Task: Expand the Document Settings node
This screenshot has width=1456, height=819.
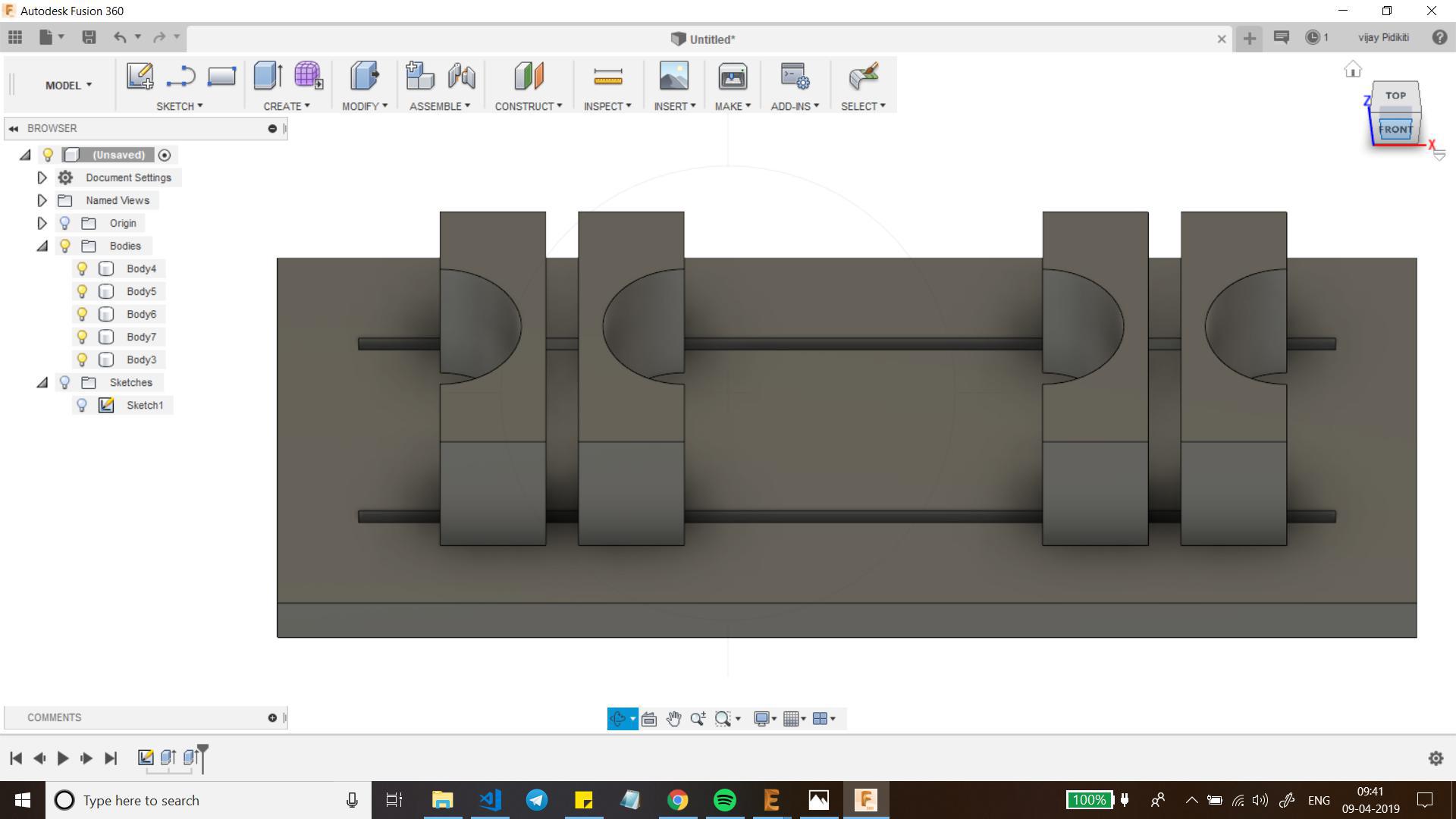Action: [x=42, y=177]
